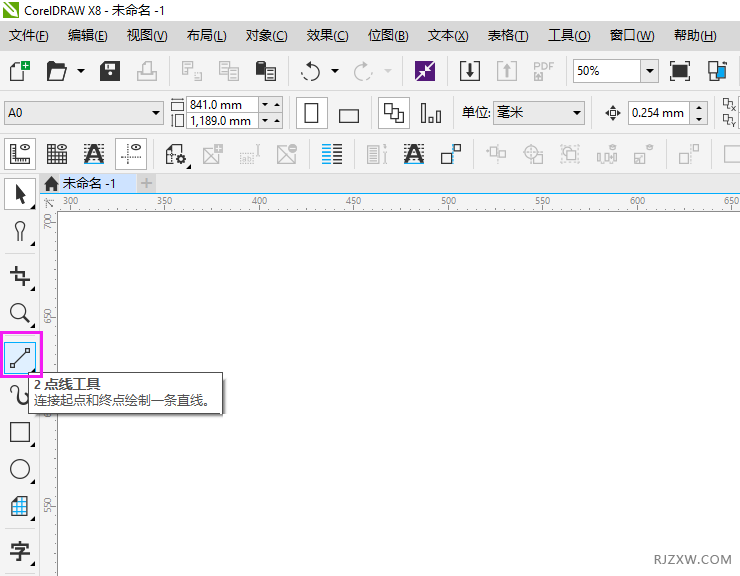The image size is (740, 576).
Task: Select the Zoom magnifier tool
Action: coord(20,313)
